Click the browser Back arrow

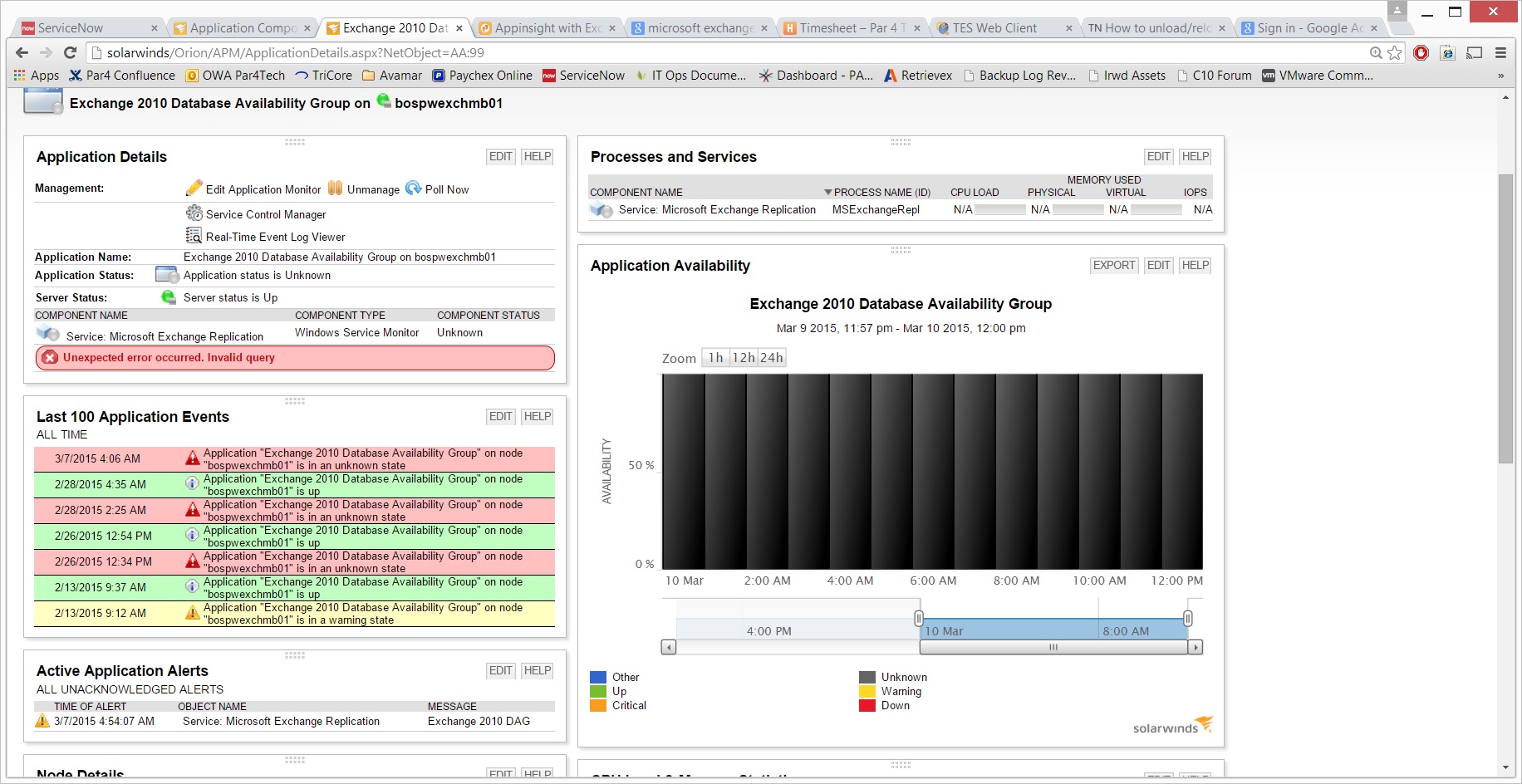pyautogui.click(x=22, y=52)
